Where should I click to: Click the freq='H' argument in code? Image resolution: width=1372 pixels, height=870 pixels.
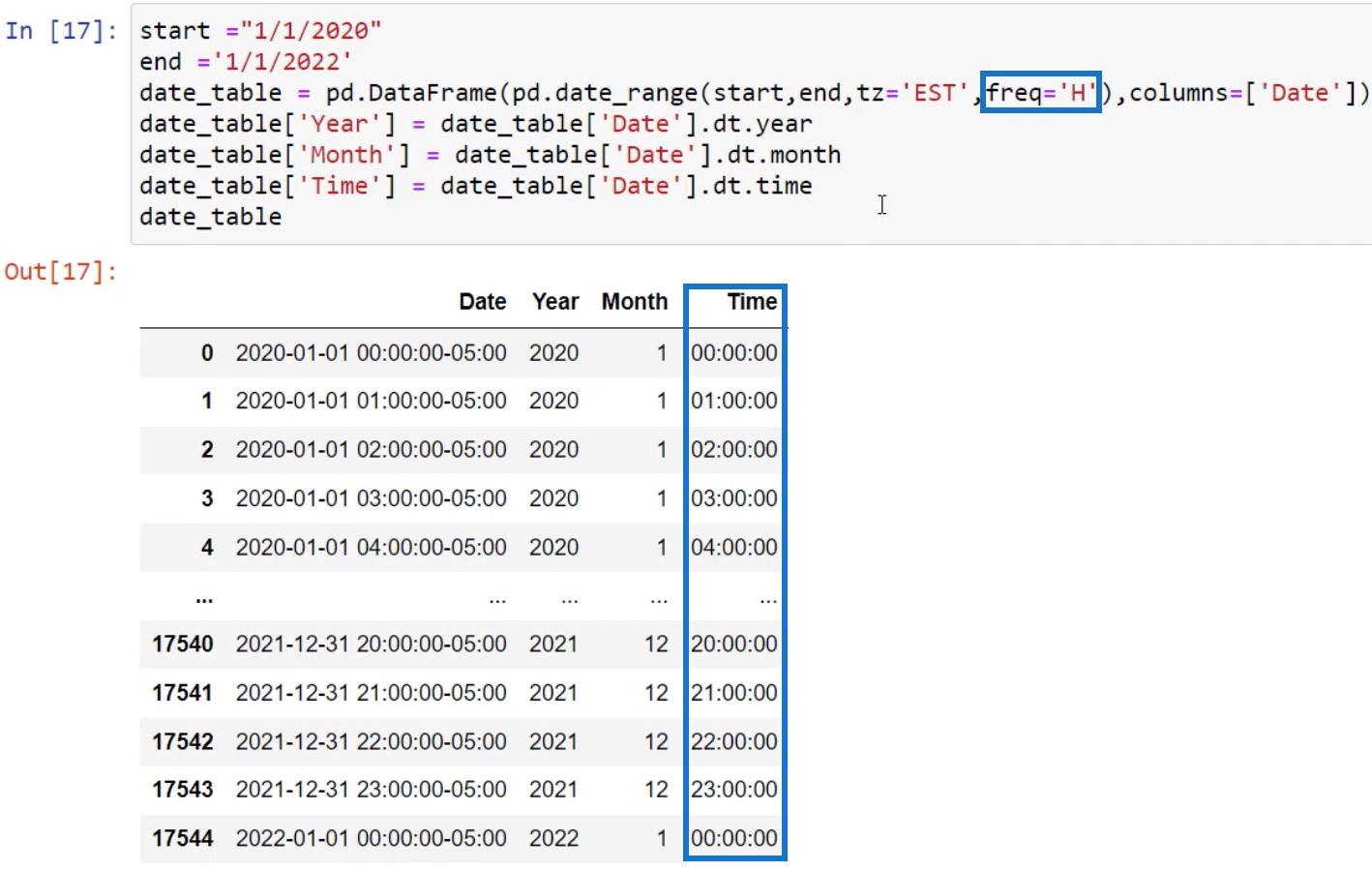tap(1041, 92)
